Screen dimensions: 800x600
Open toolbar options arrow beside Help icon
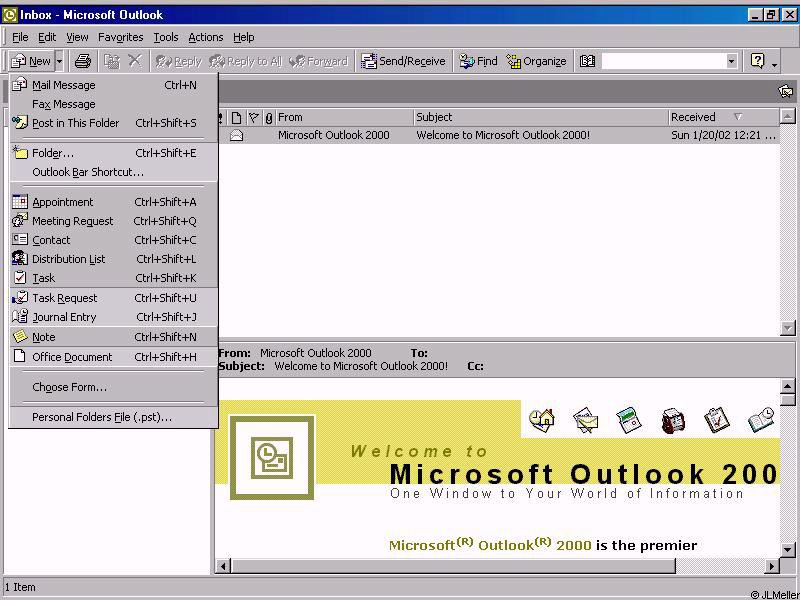tap(774, 63)
